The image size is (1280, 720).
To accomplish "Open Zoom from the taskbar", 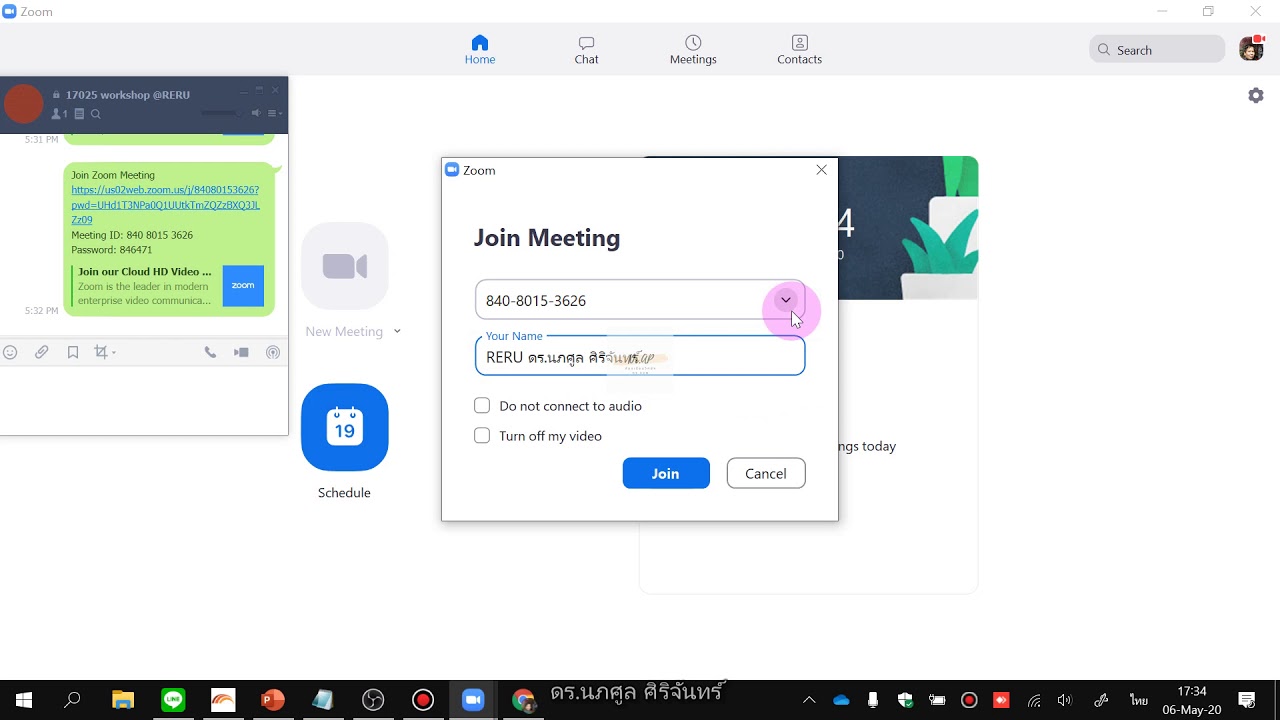I will click(473, 700).
